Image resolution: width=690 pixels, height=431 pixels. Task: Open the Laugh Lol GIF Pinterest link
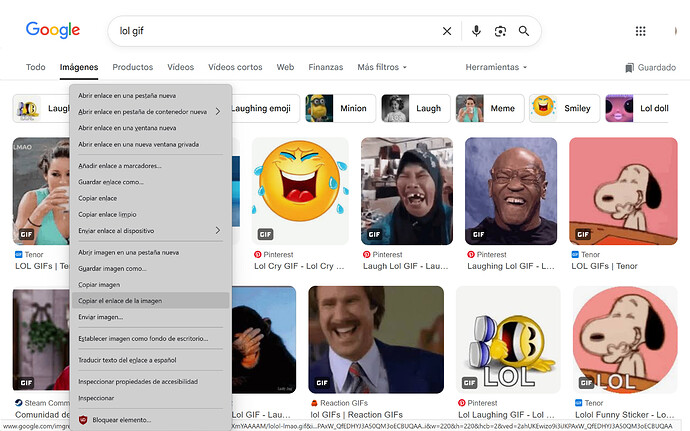click(x=405, y=266)
